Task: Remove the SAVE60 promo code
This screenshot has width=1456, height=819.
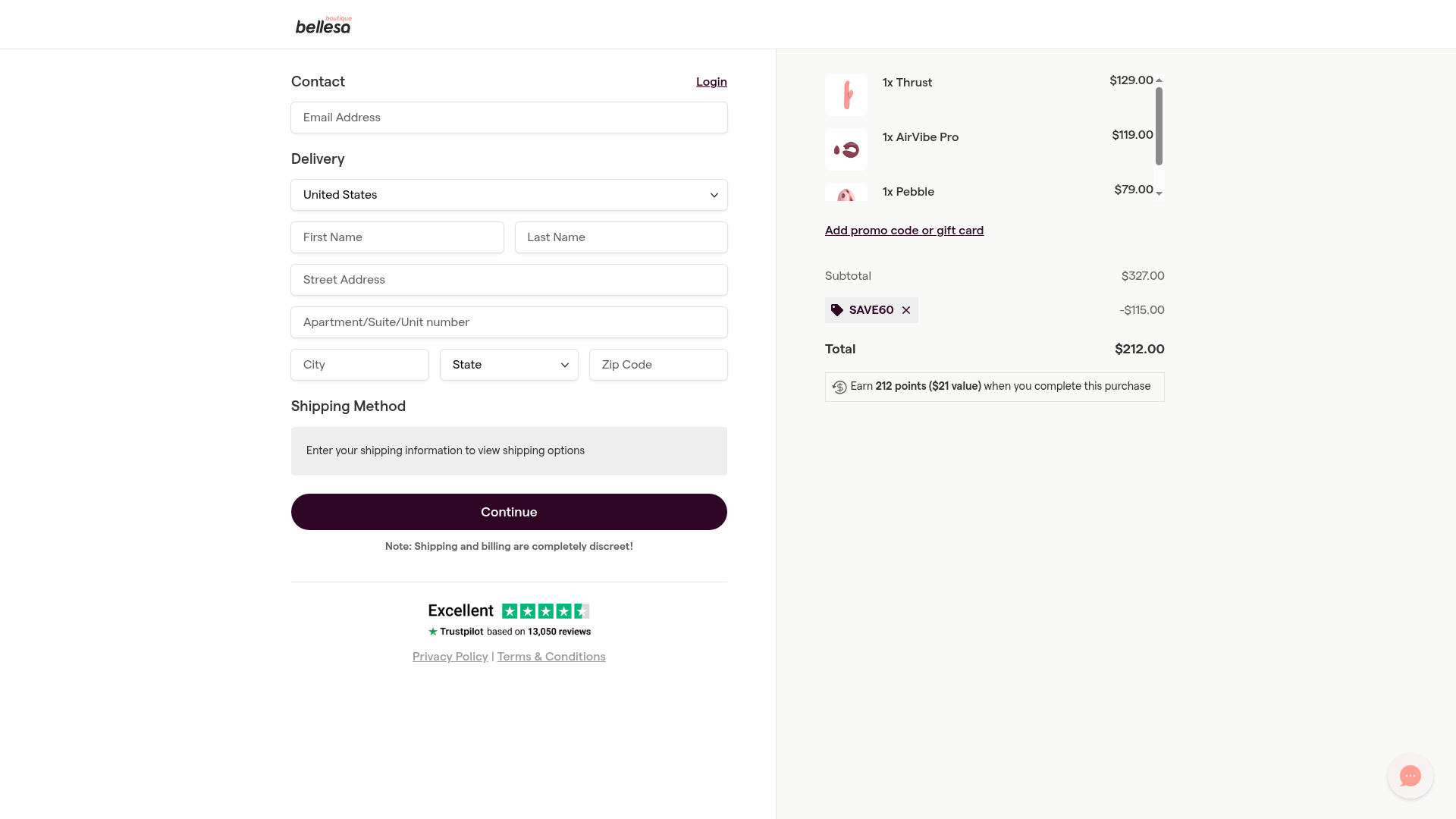Action: (906, 310)
